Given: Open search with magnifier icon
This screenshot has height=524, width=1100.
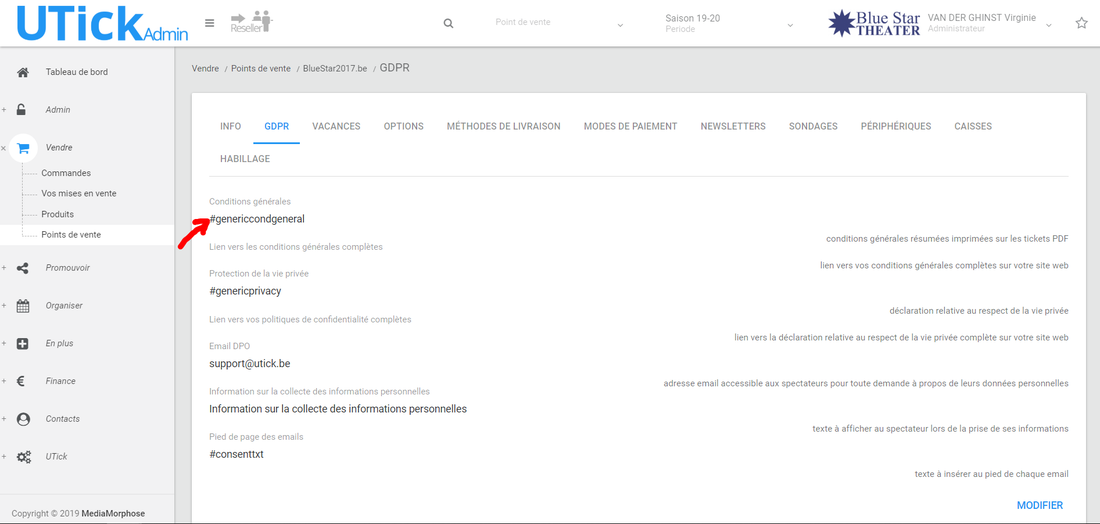Looking at the screenshot, I should click(448, 23).
